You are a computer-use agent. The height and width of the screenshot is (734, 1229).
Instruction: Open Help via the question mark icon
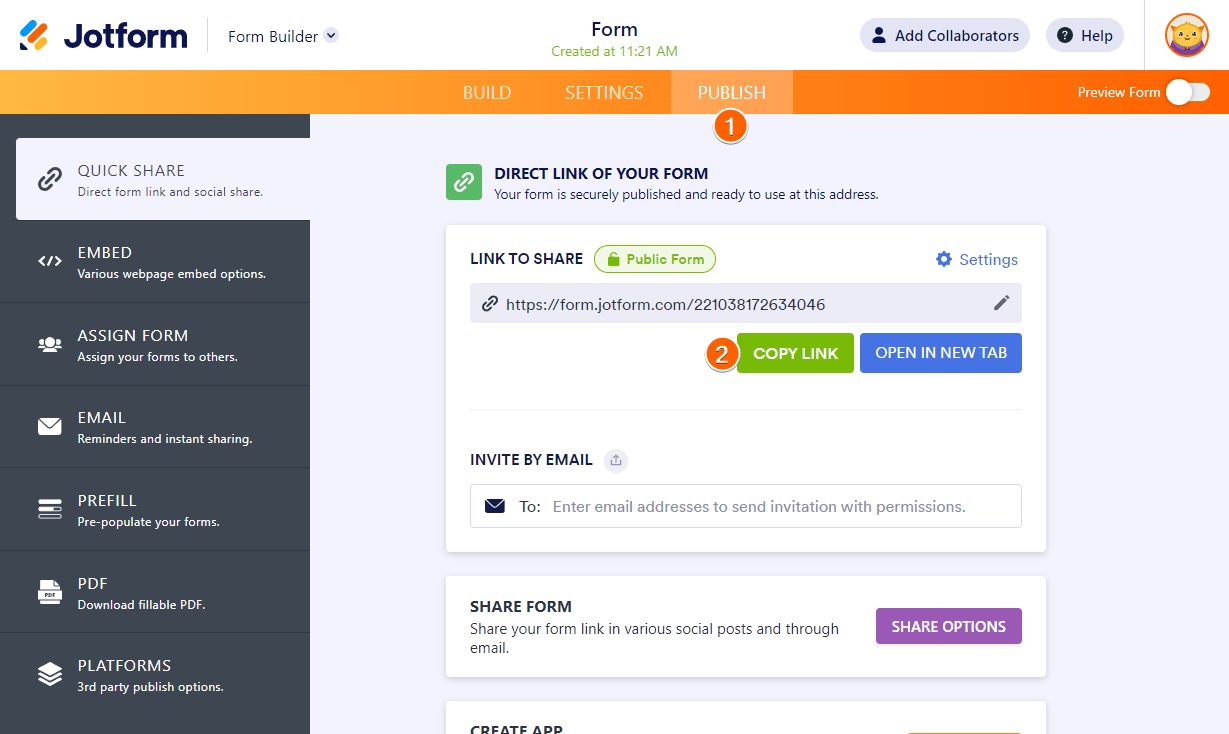1084,35
